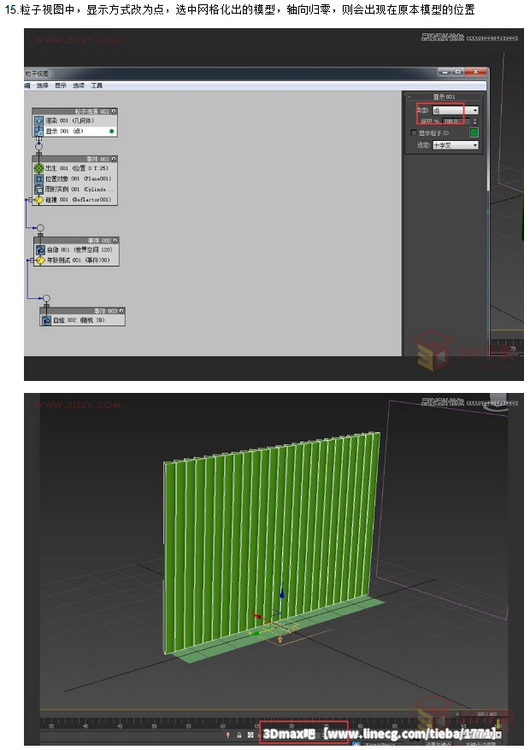Open the 选择 menu in Particle View
This screenshot has height=750, width=530.
[x=43, y=86]
